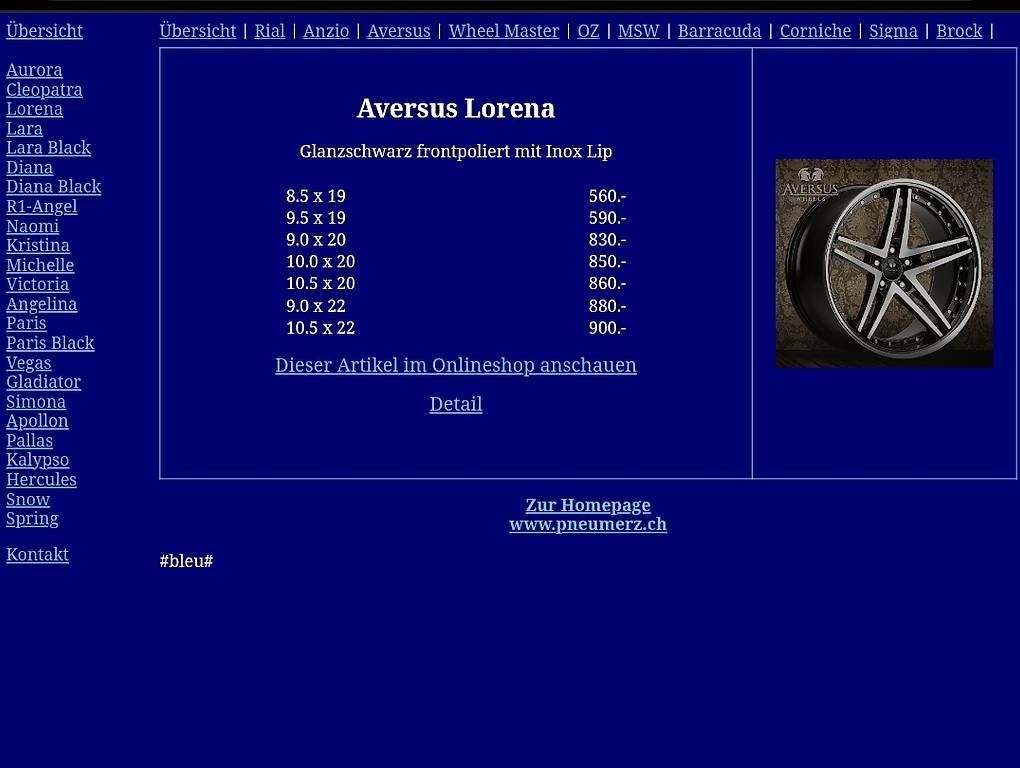Open the Lara wheel page
The width and height of the screenshot is (1020, 768).
[24, 129]
